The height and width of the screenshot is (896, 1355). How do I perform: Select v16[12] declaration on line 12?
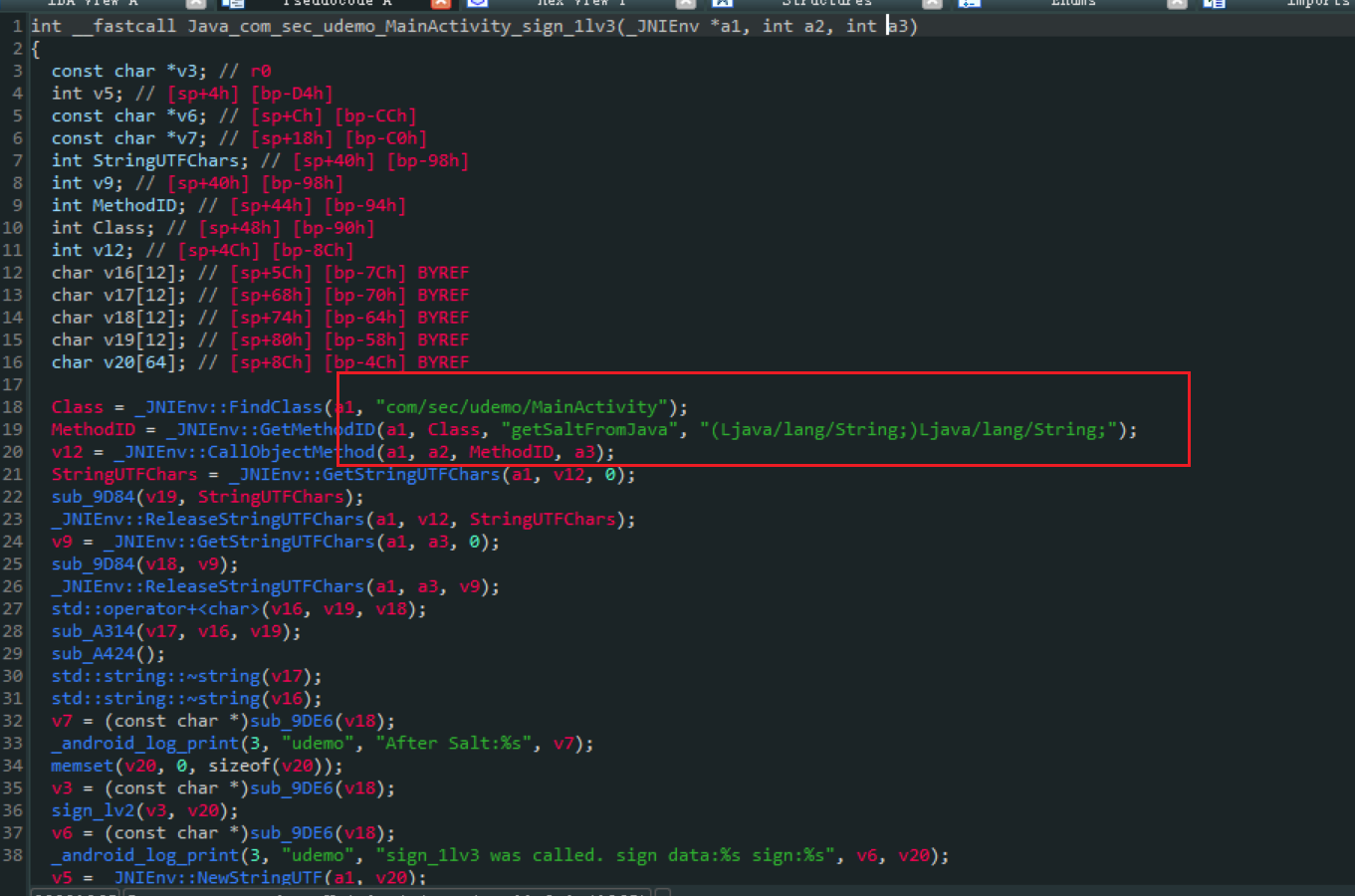(x=118, y=273)
